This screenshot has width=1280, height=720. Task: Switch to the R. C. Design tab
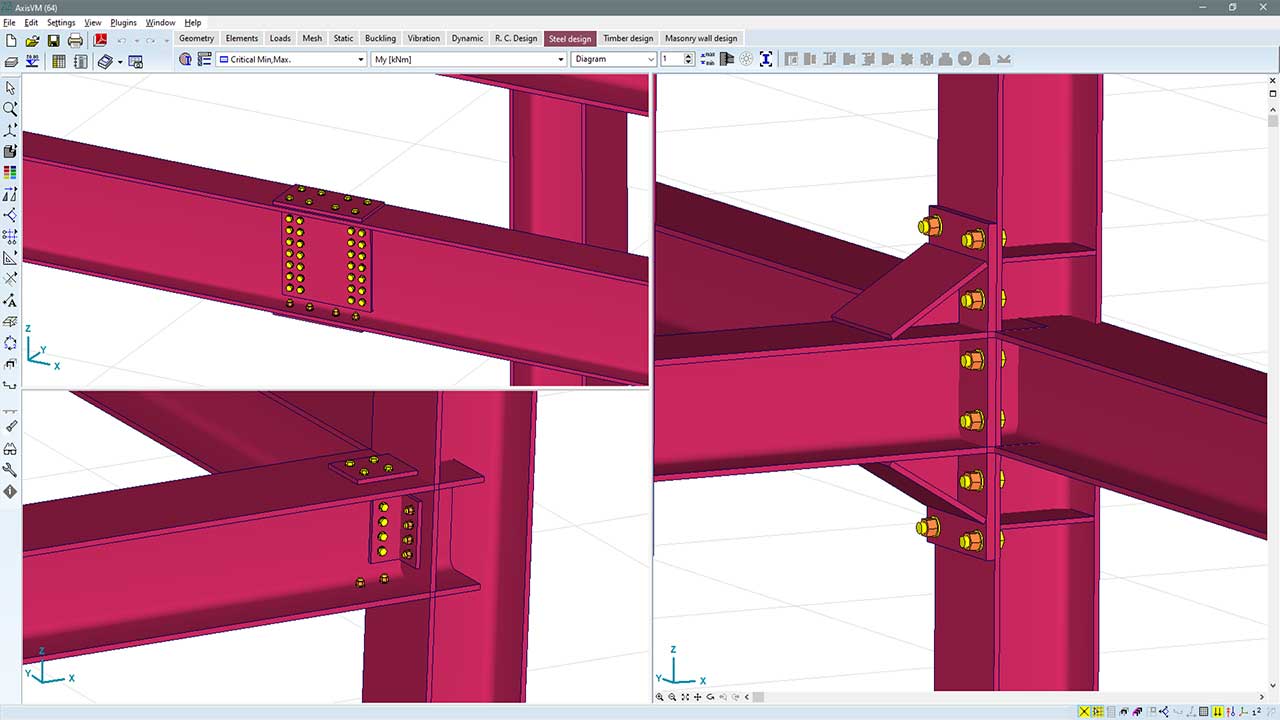coord(516,38)
